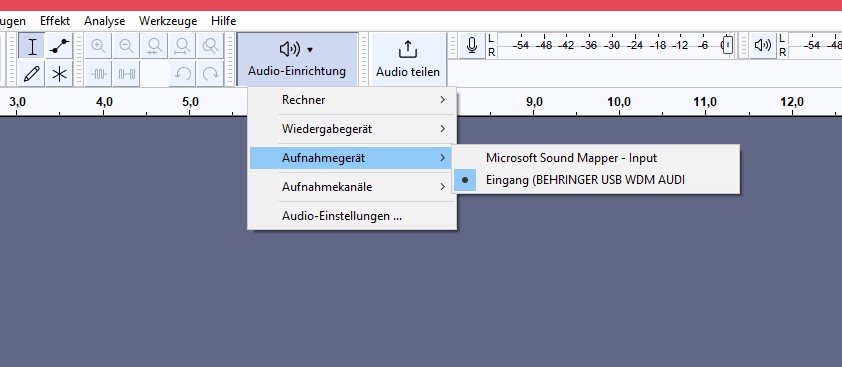Click Fit project to width zoom
842x367 pixels.
pyautogui.click(x=182, y=46)
